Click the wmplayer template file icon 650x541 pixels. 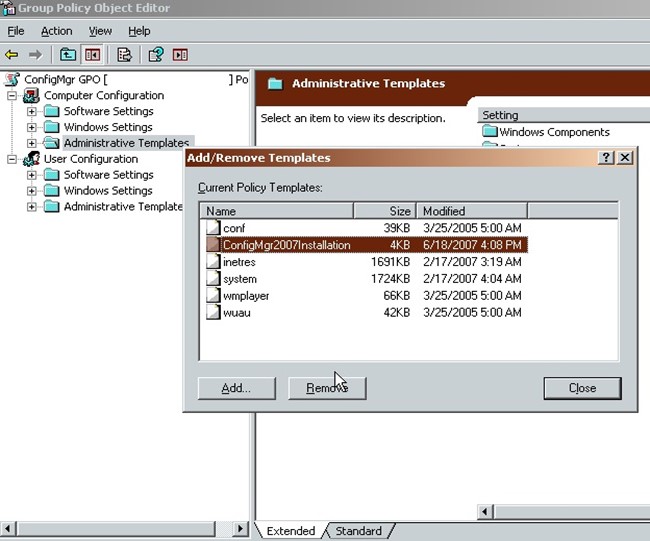point(212,296)
